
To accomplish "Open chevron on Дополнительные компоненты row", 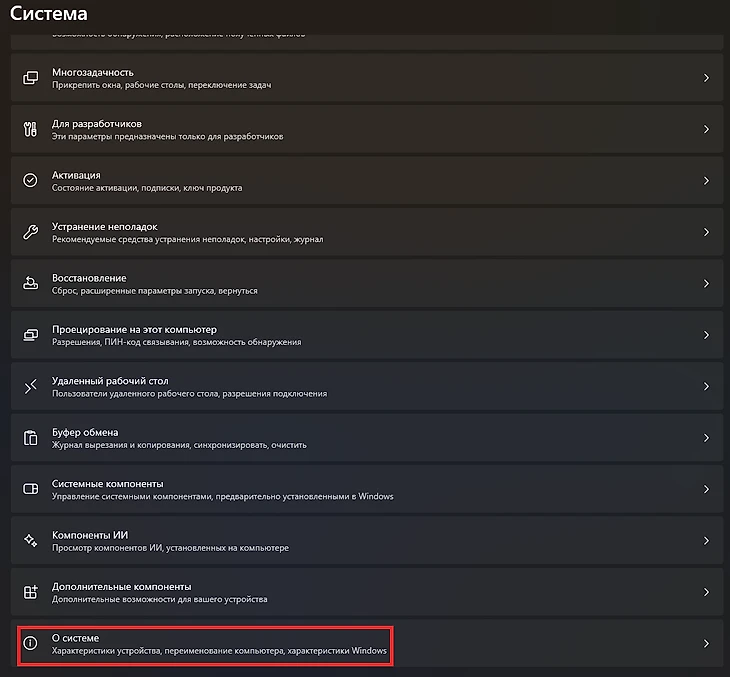I will pyautogui.click(x=706, y=592).
